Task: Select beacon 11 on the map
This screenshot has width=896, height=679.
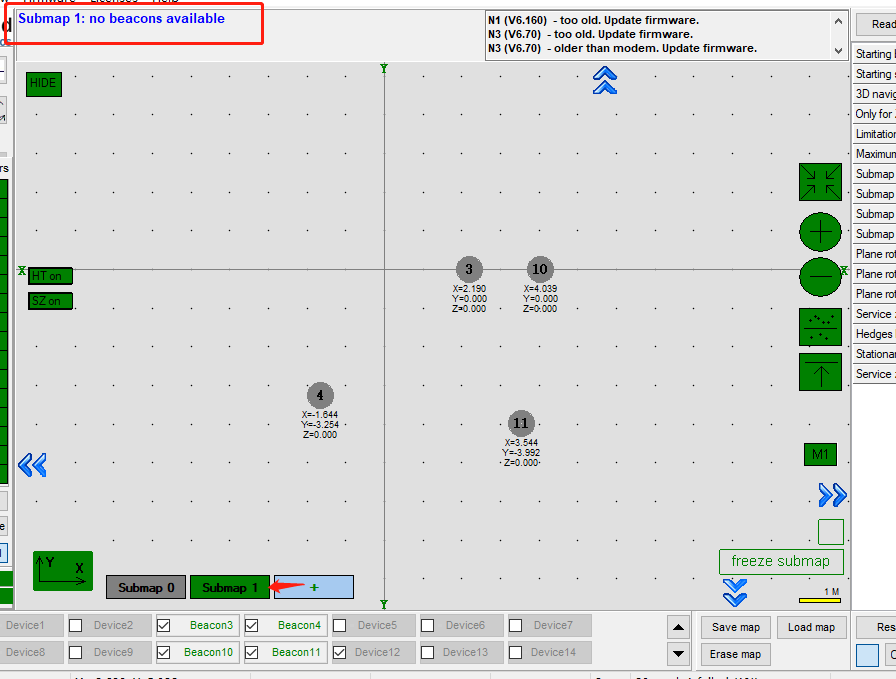Action: point(520,423)
